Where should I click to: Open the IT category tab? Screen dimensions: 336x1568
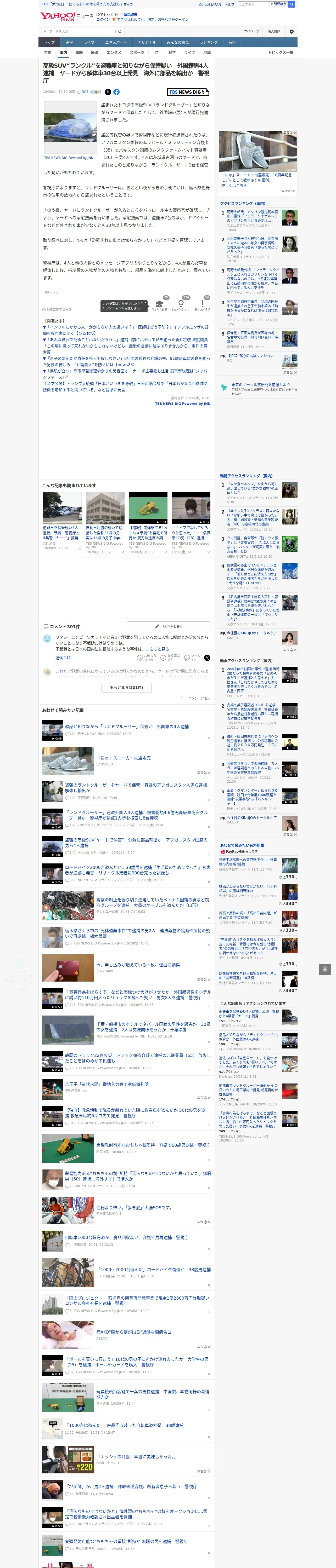(x=156, y=52)
